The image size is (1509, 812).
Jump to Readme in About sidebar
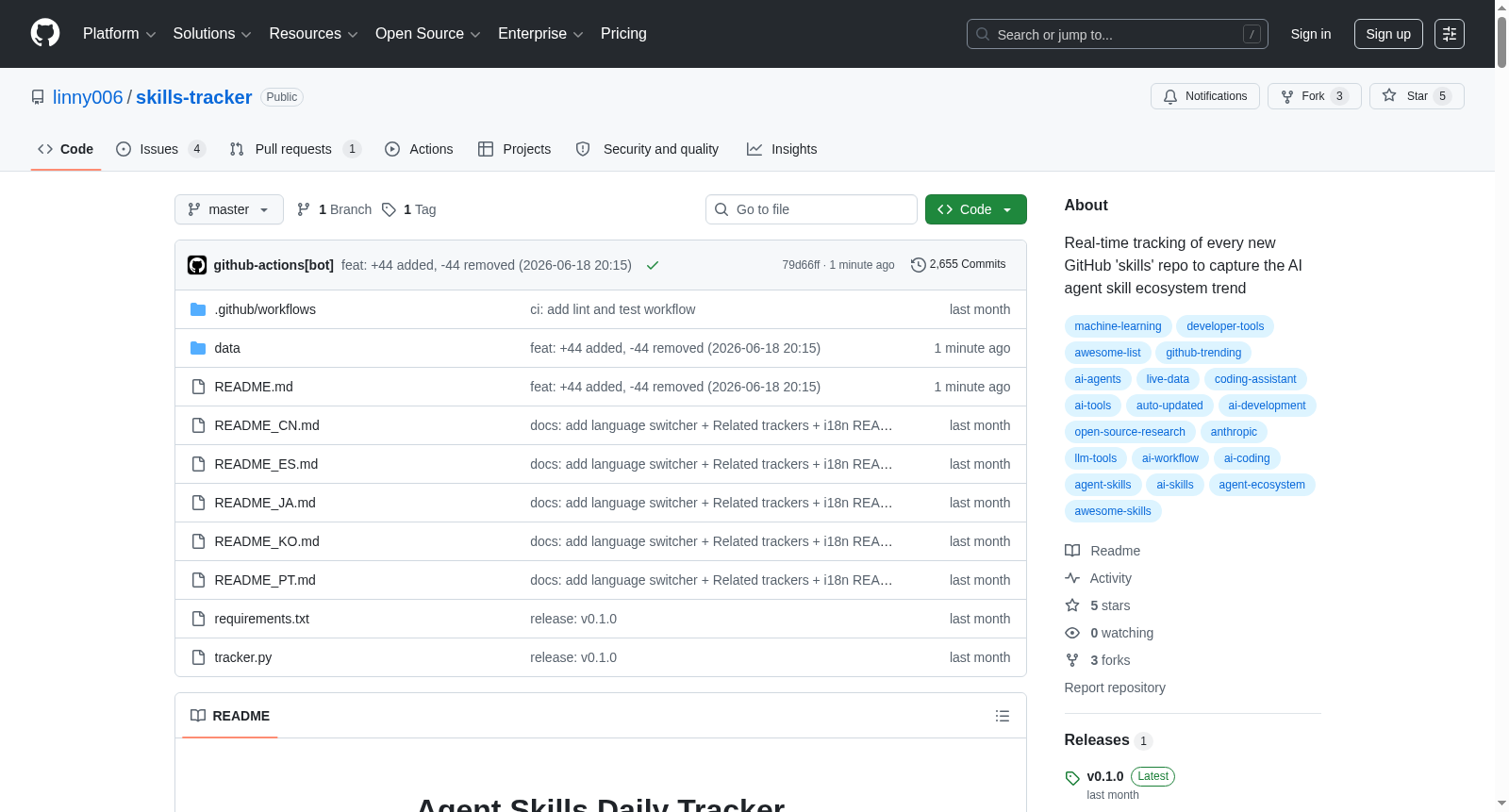(x=1103, y=551)
